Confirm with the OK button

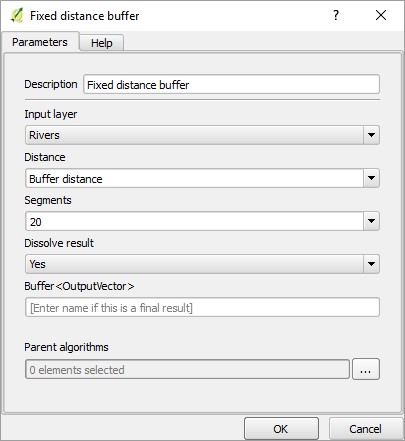tap(281, 429)
